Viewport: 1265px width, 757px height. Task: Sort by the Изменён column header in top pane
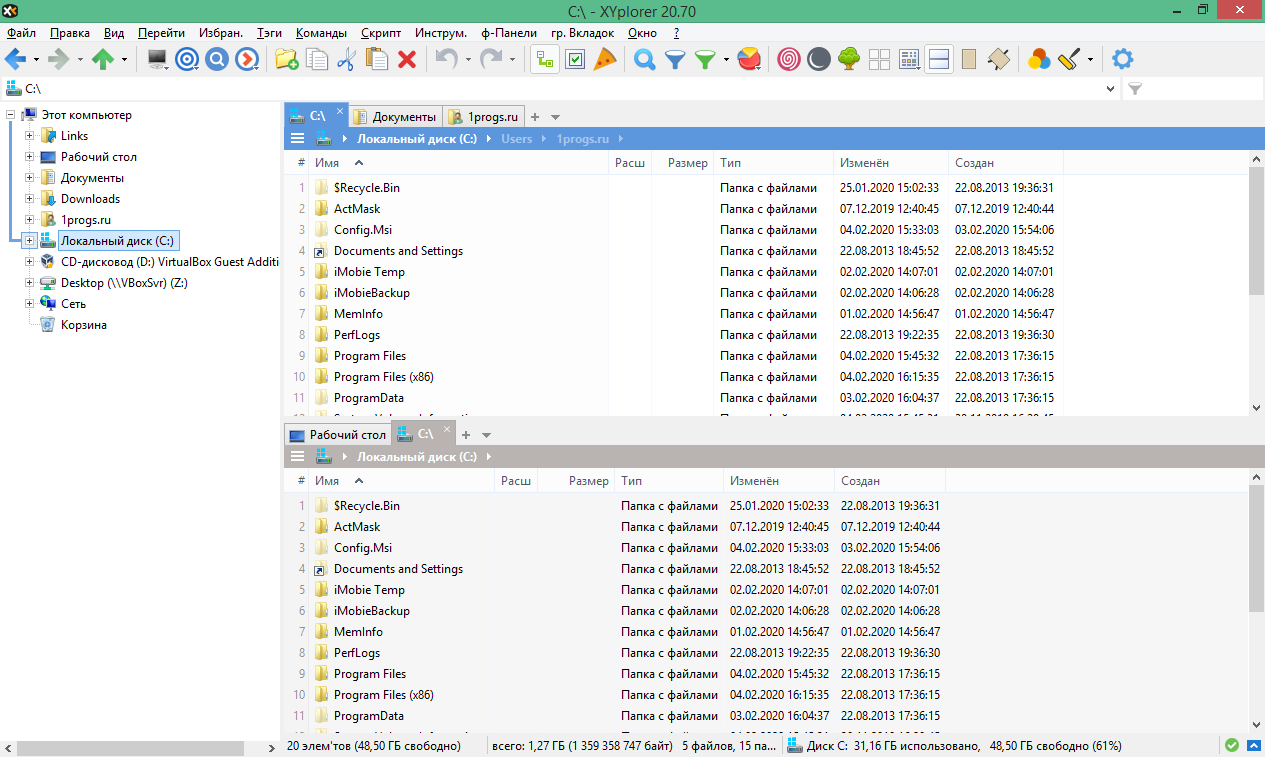click(864, 163)
